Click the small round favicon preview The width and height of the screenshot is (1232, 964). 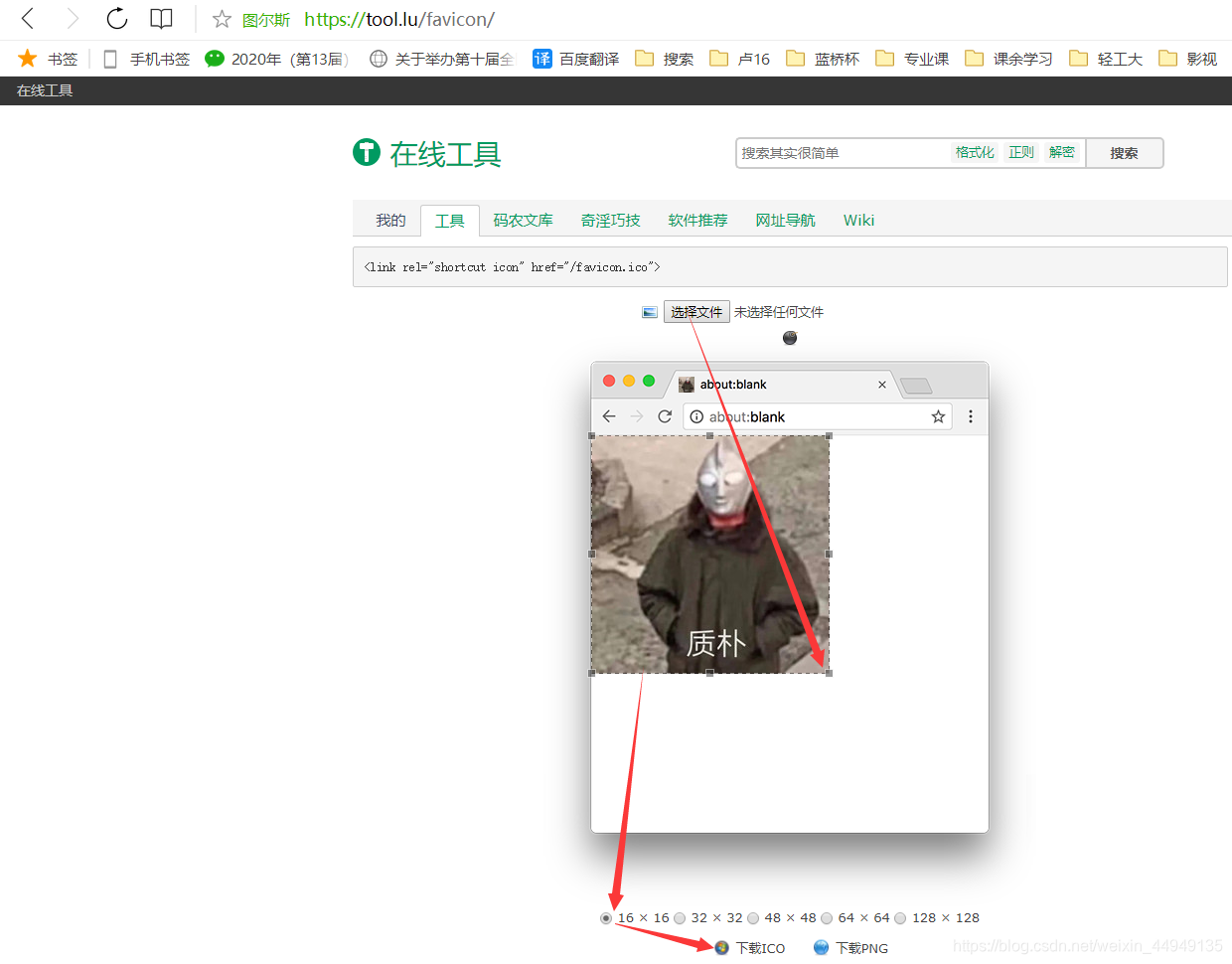(x=790, y=338)
